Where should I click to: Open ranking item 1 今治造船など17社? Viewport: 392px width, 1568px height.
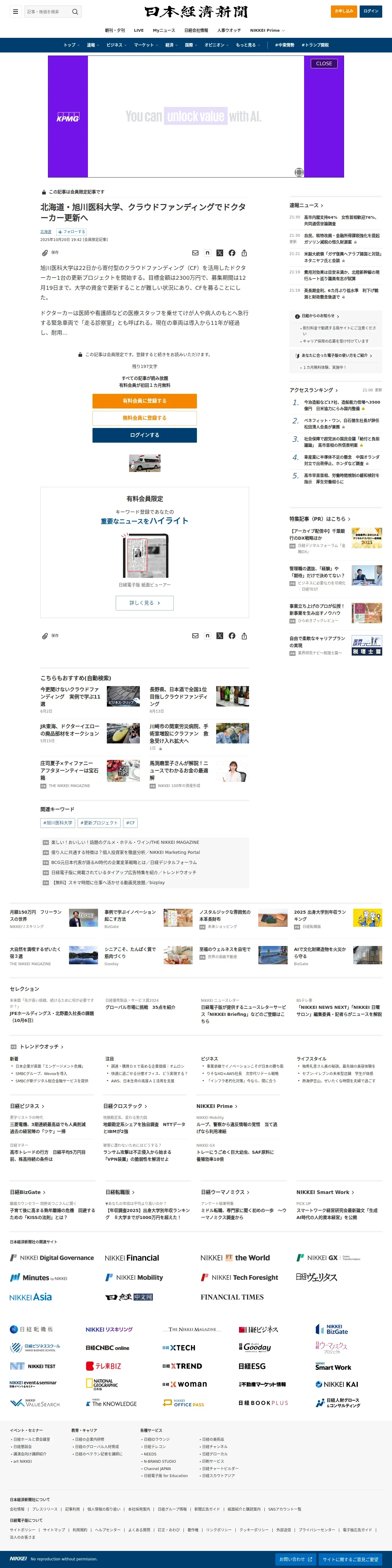coord(341,405)
